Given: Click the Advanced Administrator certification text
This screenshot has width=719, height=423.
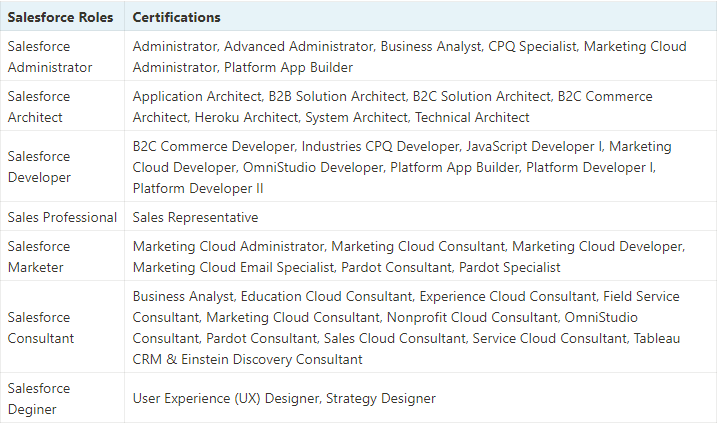Looking at the screenshot, I should [x=299, y=46].
